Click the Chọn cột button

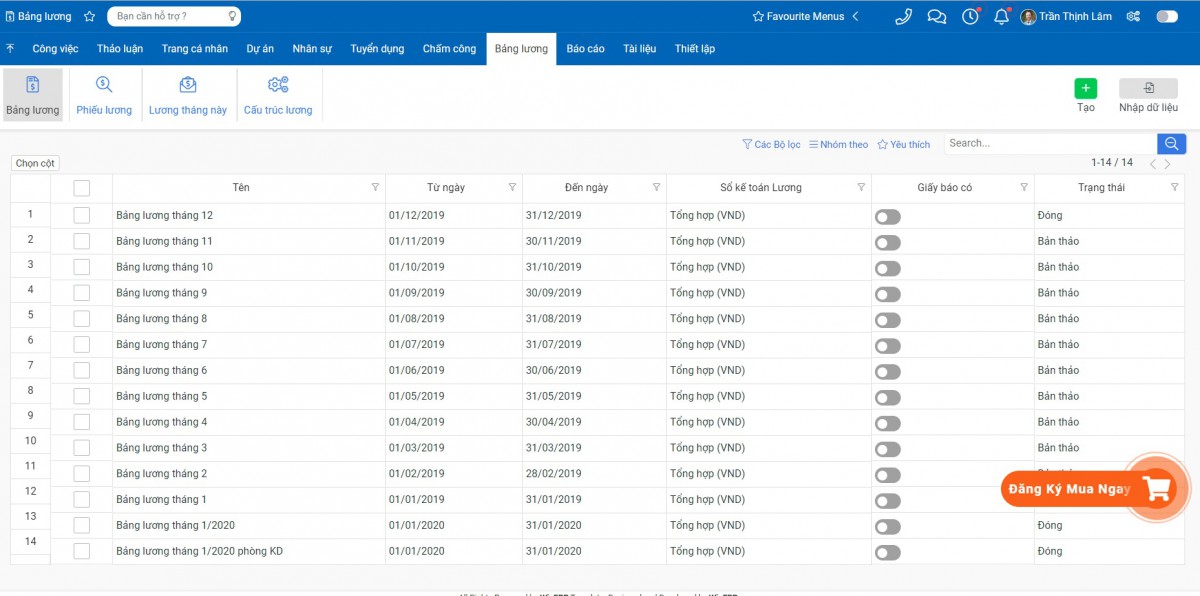(36, 163)
